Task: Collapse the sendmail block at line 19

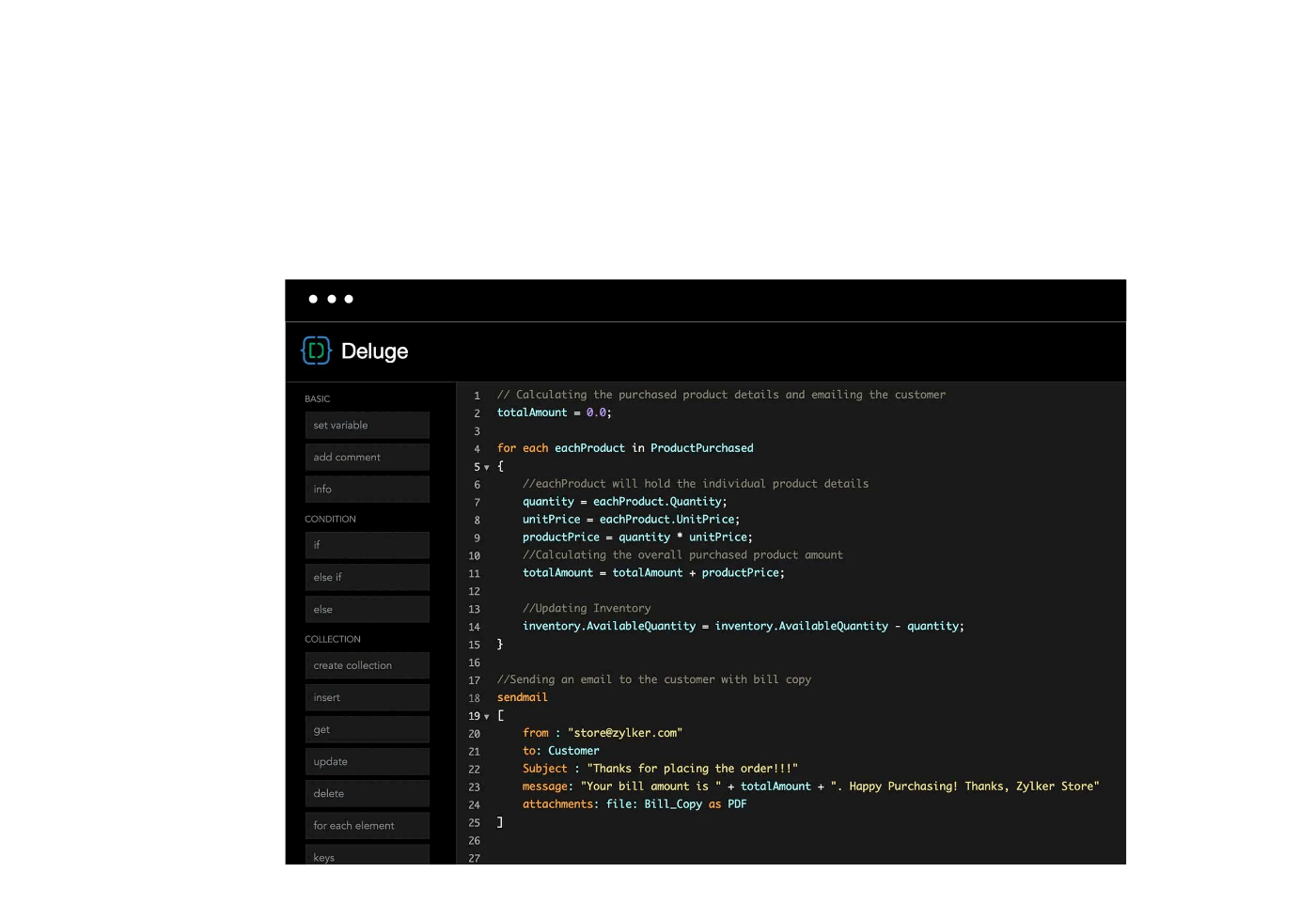Action: click(x=487, y=717)
